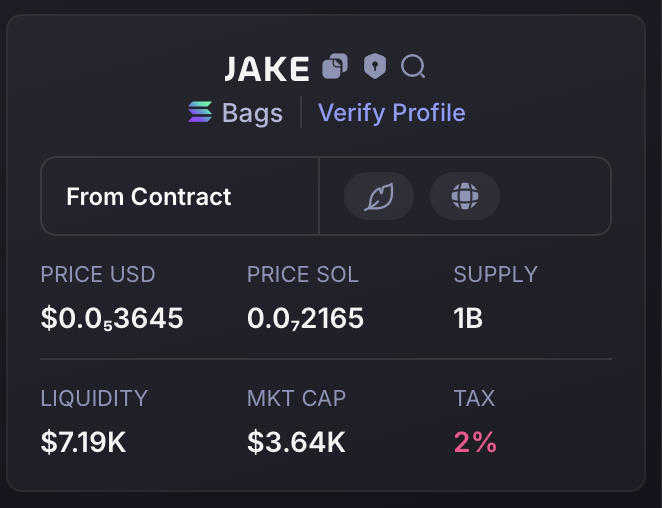662x508 pixels.
Task: Click the SUPPLY value 1B
Action: point(468,318)
